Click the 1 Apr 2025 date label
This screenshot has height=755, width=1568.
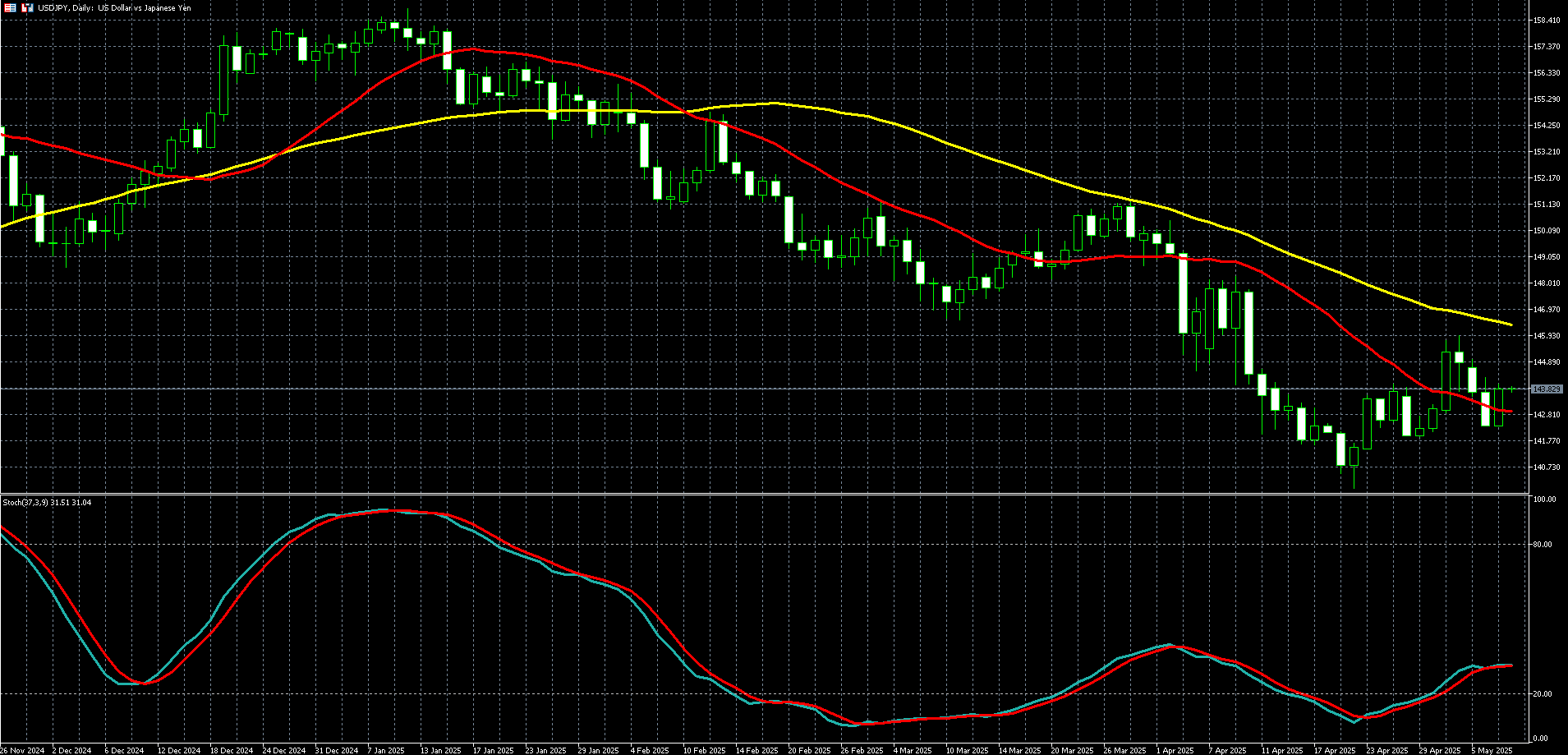[x=1175, y=750]
